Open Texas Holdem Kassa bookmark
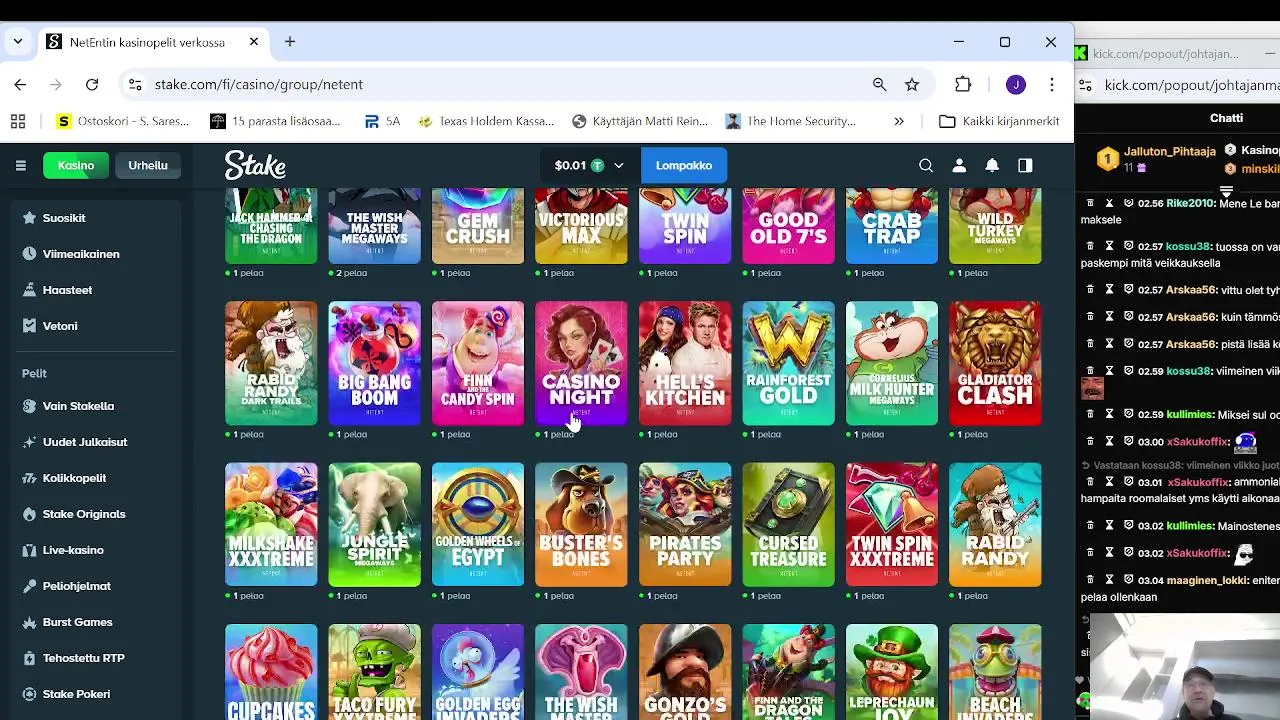Screen dimensions: 1280x720 (x=486, y=121)
